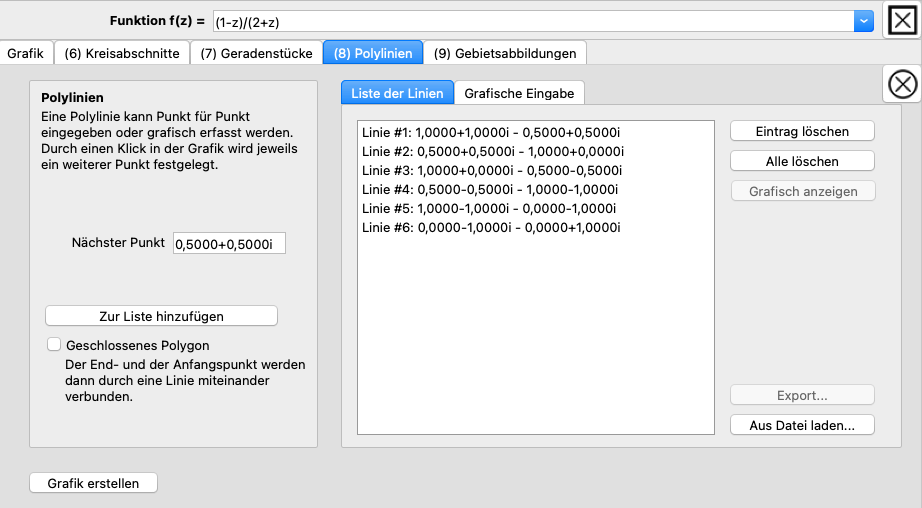Select the (7) Geradenstücke tab

(256, 53)
